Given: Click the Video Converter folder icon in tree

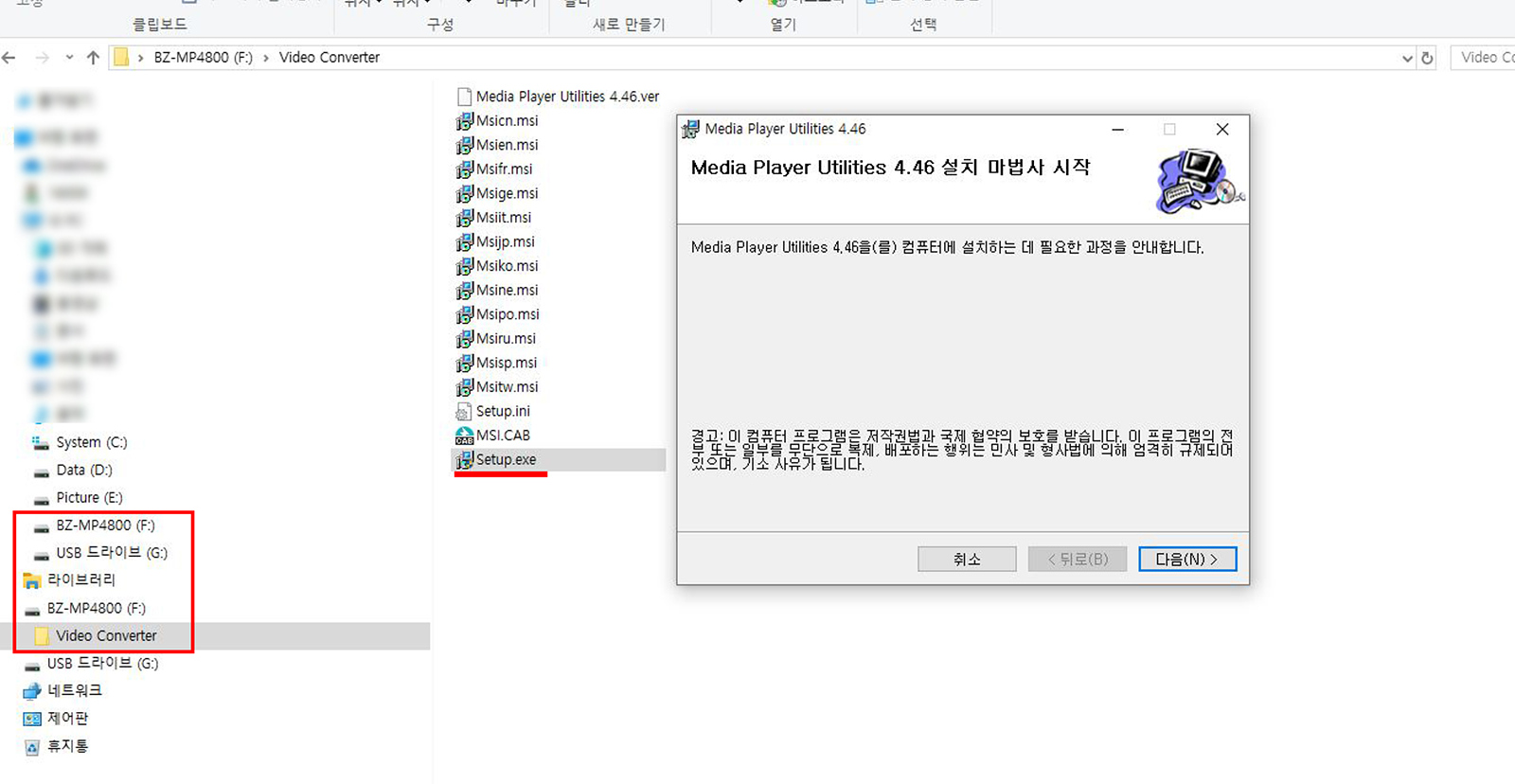Looking at the screenshot, I should 42,635.
